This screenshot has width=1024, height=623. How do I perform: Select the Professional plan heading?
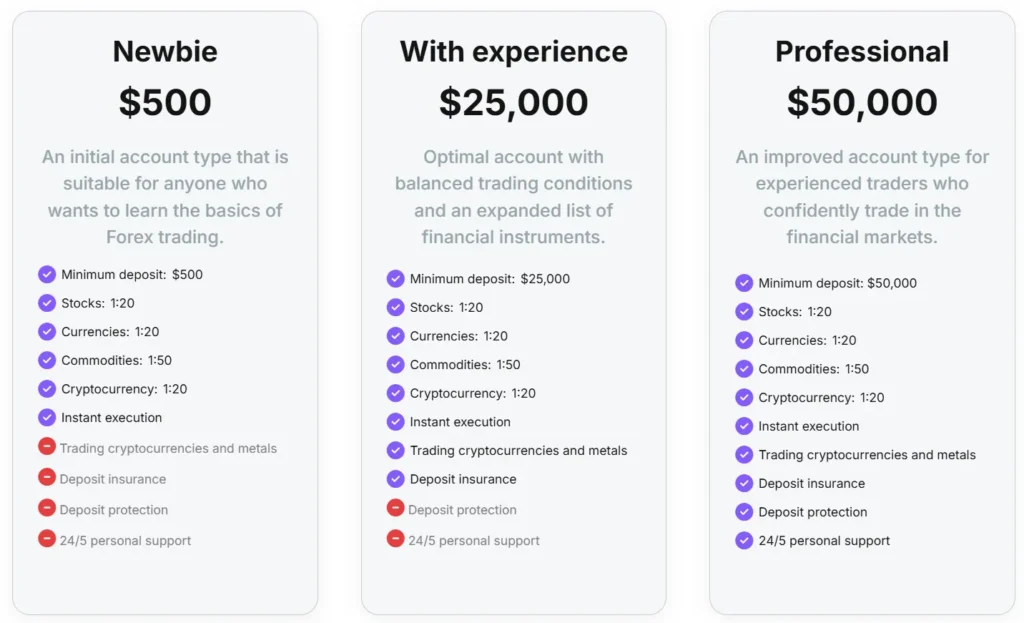(x=862, y=52)
